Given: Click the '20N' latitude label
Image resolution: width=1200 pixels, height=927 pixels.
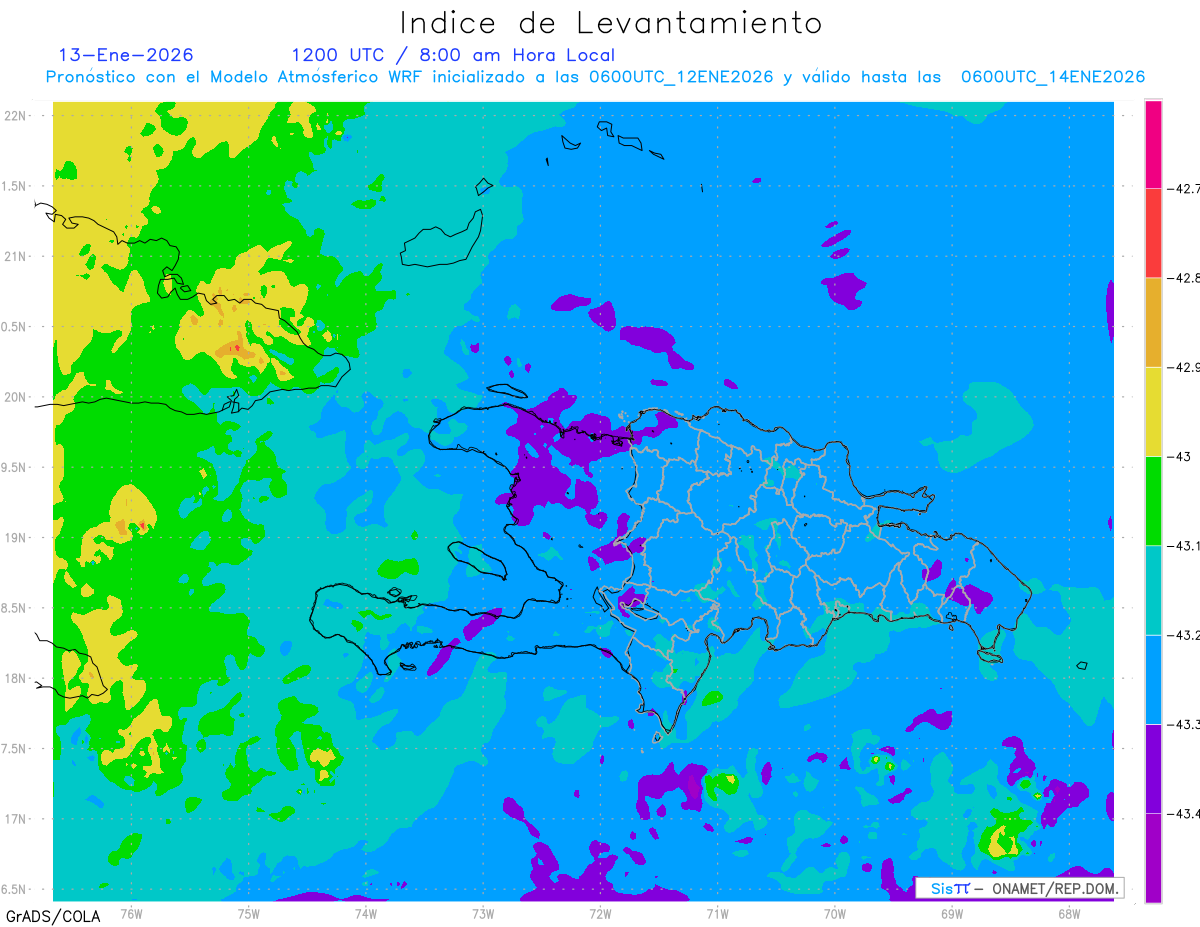Looking at the screenshot, I should click(14, 397).
